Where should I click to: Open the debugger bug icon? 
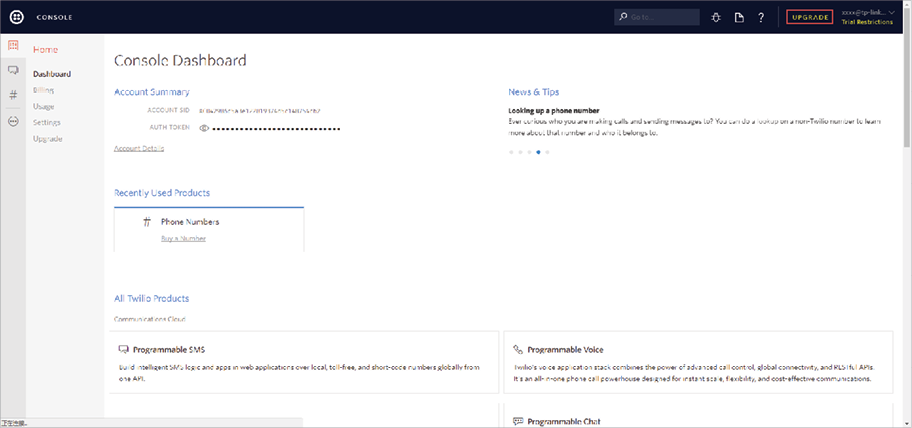(716, 17)
